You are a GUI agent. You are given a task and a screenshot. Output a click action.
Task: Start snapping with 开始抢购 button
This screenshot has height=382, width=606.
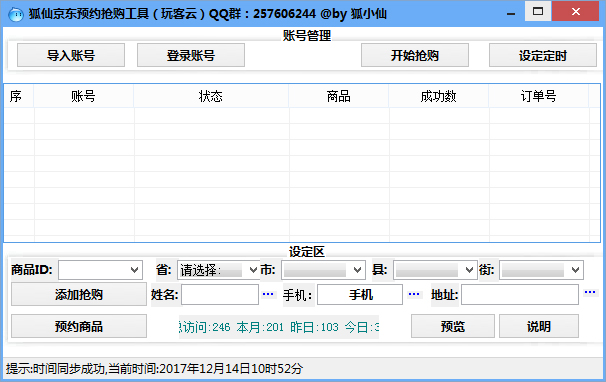[x=415, y=55]
